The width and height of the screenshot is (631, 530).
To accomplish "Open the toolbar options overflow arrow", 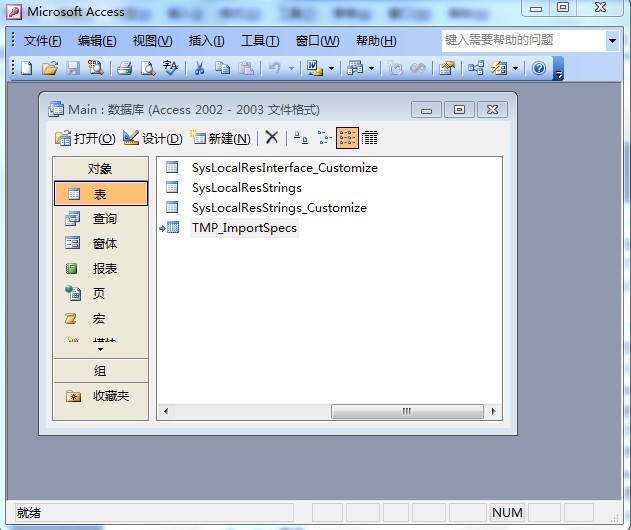I will click(x=558, y=68).
